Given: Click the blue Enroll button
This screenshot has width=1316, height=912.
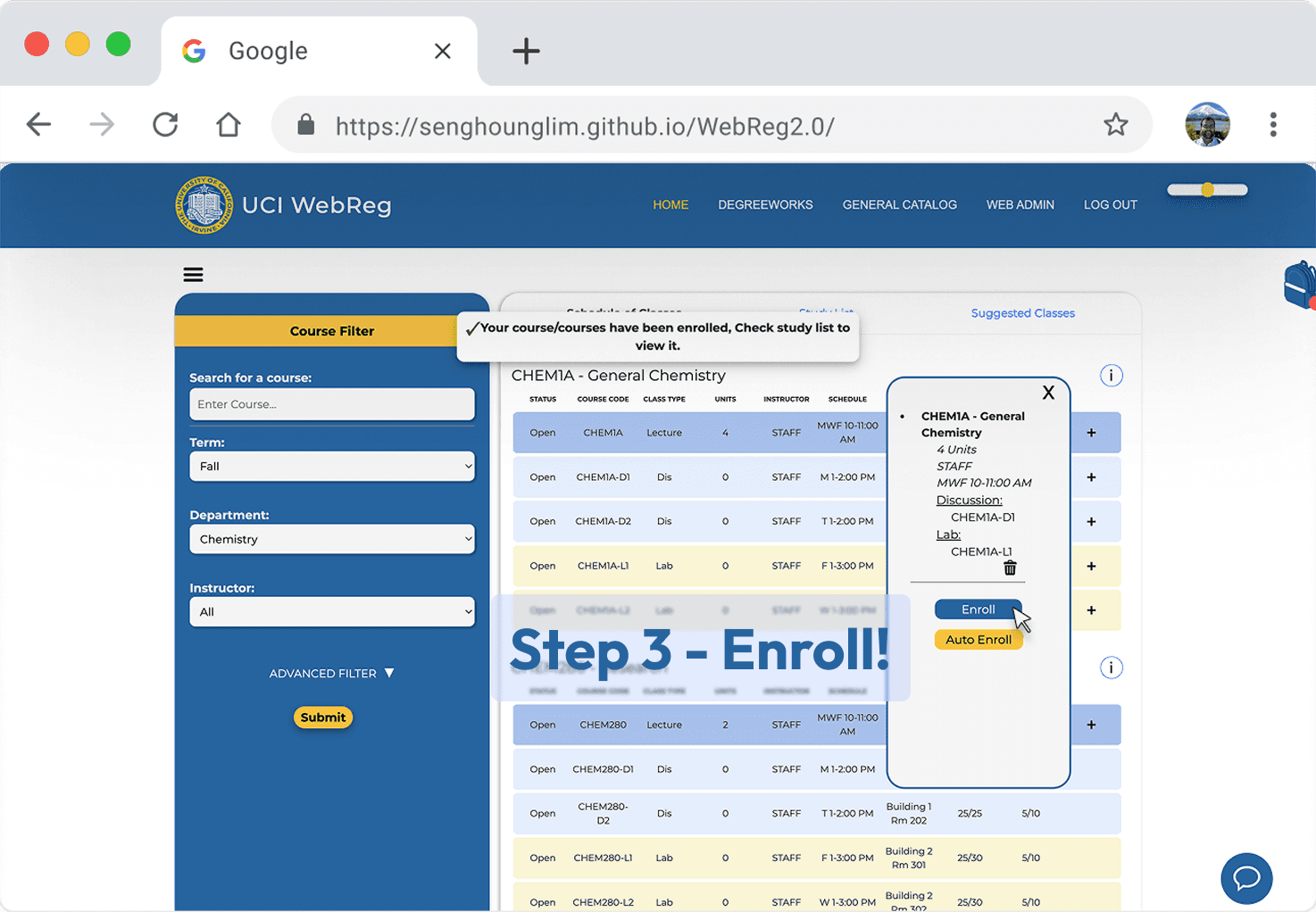Looking at the screenshot, I should 978,609.
